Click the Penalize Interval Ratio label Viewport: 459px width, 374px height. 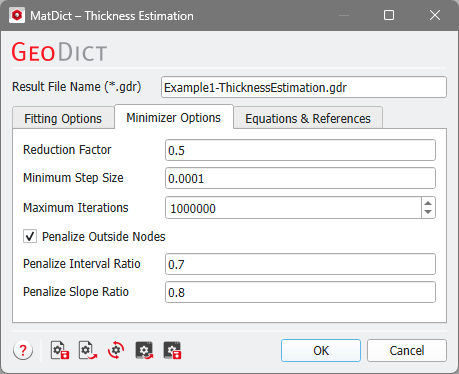(x=82, y=264)
